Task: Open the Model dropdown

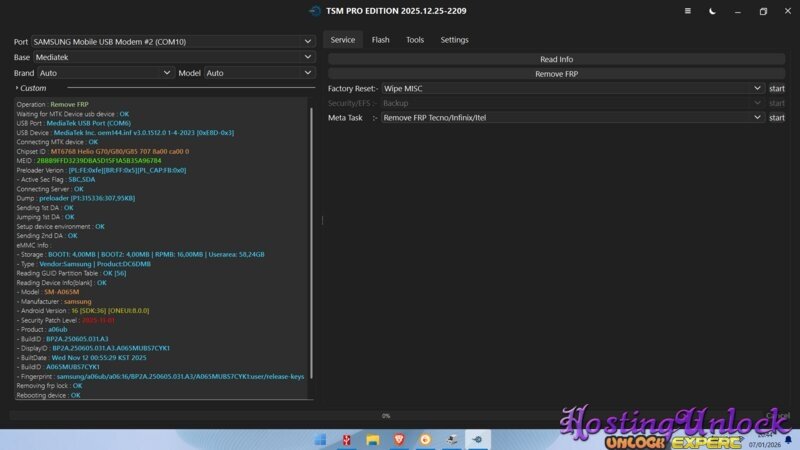Action: [x=259, y=73]
